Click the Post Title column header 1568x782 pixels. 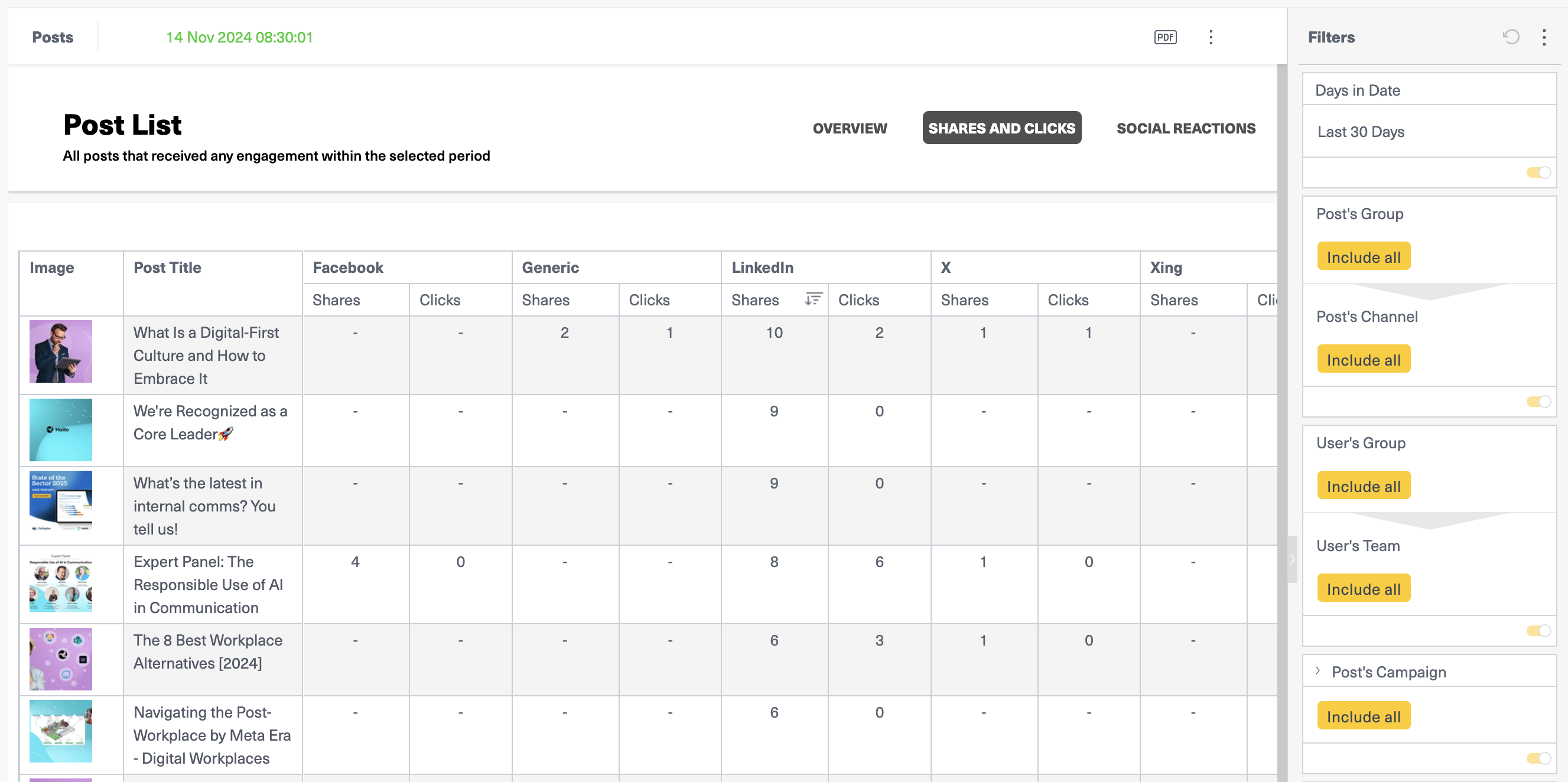167,267
